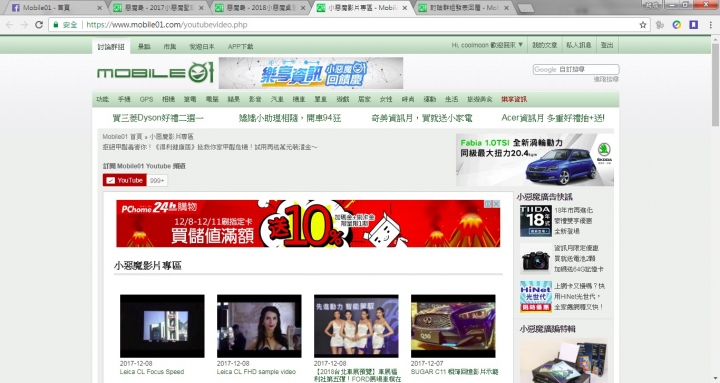Open the Leica CL FHD sample video thumbnail
Screen dimensions: 720x383
(x=259, y=326)
